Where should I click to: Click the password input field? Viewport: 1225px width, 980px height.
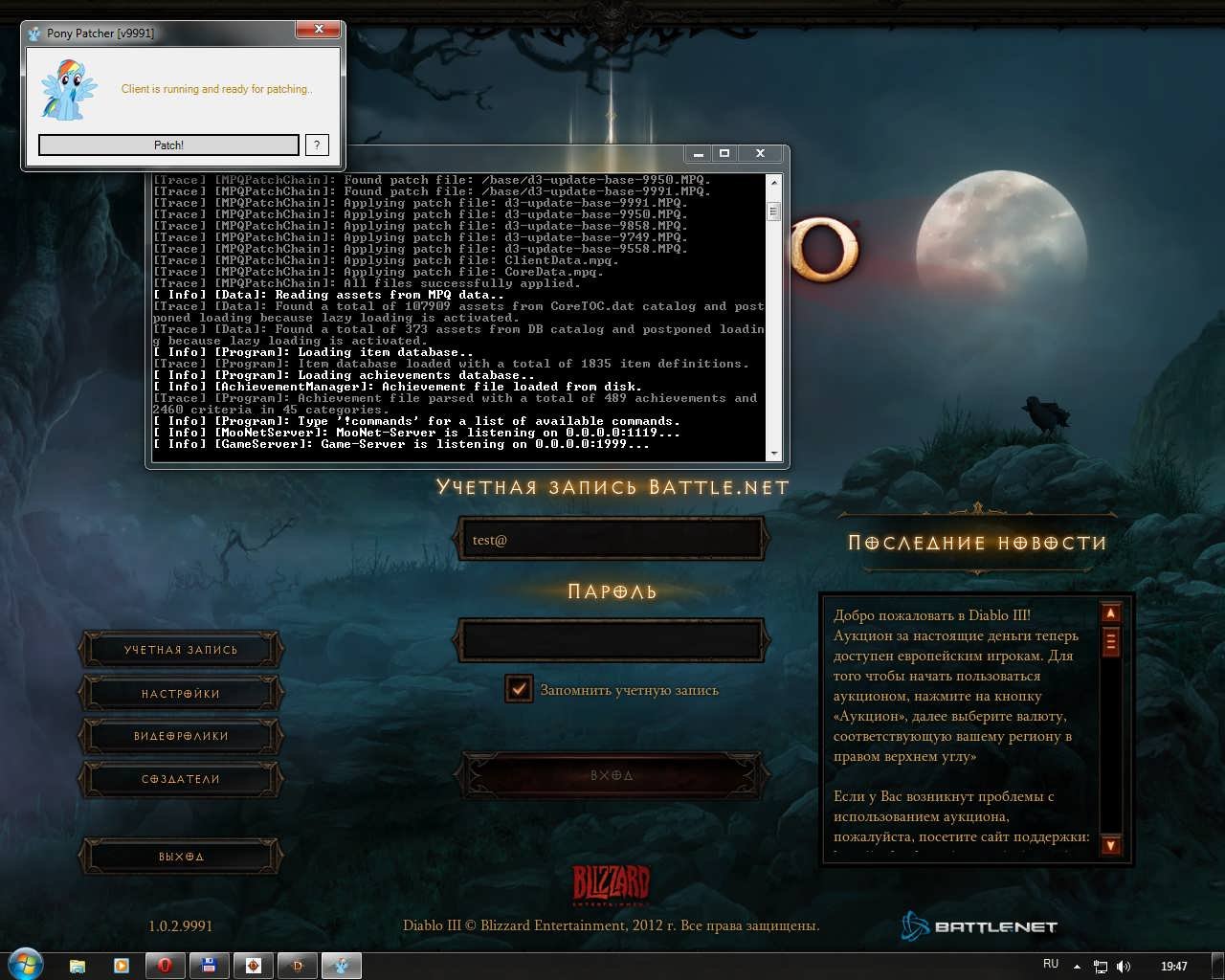coord(612,639)
